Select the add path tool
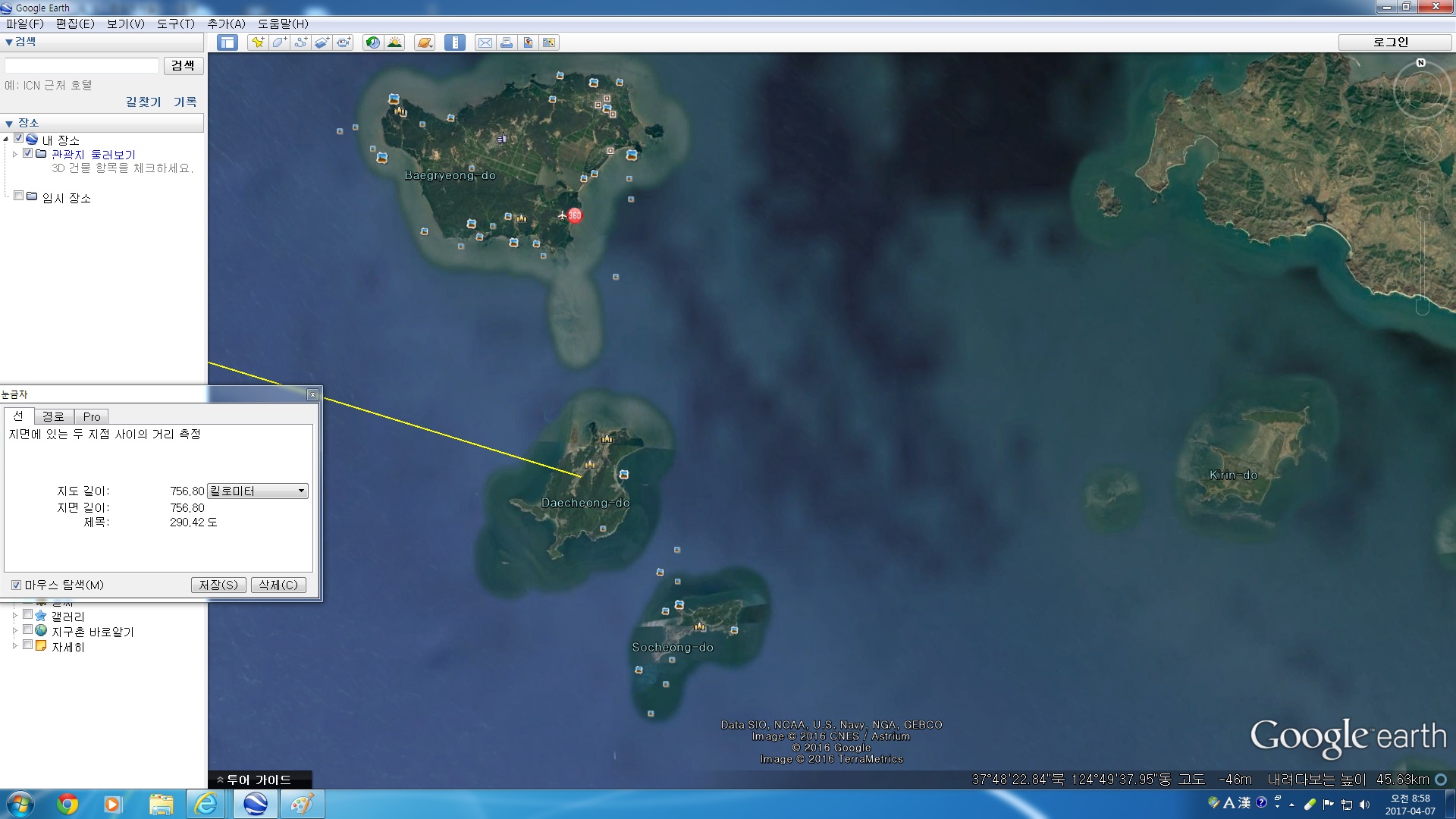Screen dimensions: 1456x819 (x=300, y=42)
